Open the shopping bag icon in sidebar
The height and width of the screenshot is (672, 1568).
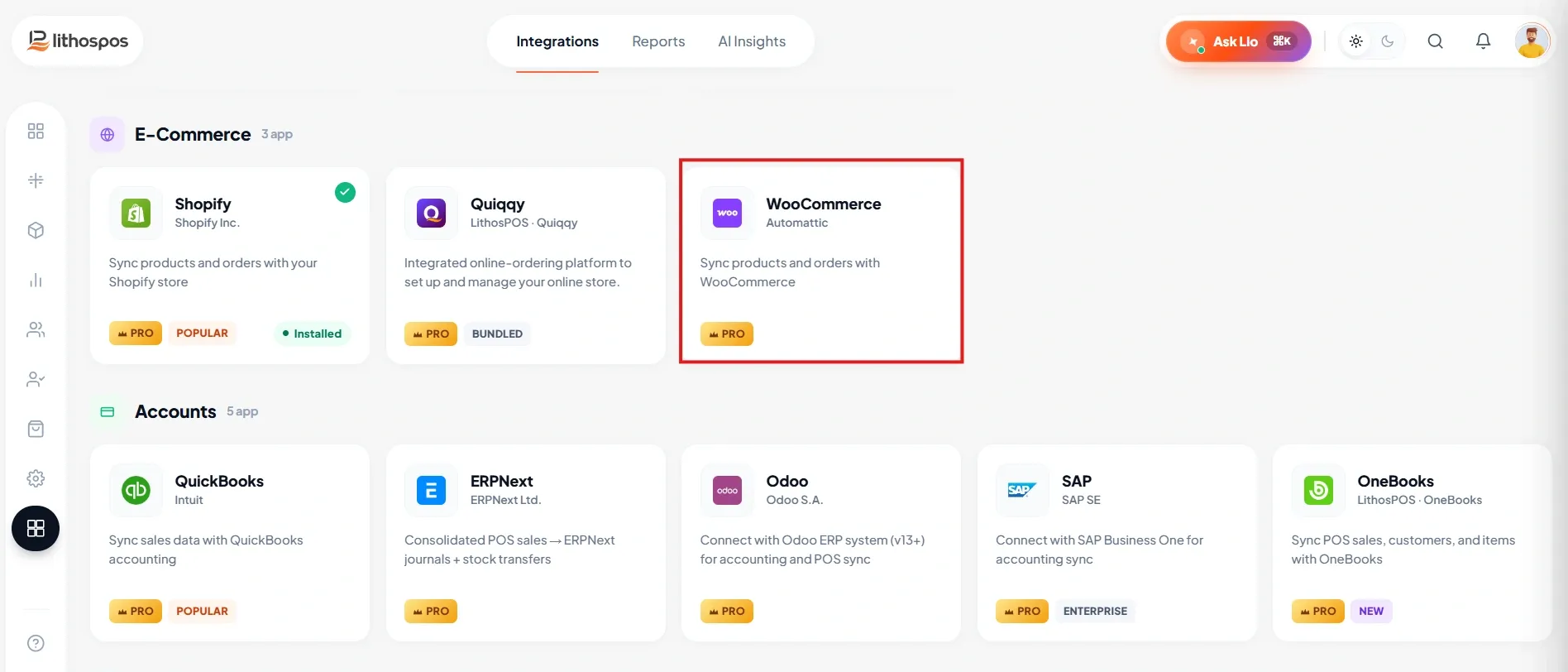[x=36, y=429]
